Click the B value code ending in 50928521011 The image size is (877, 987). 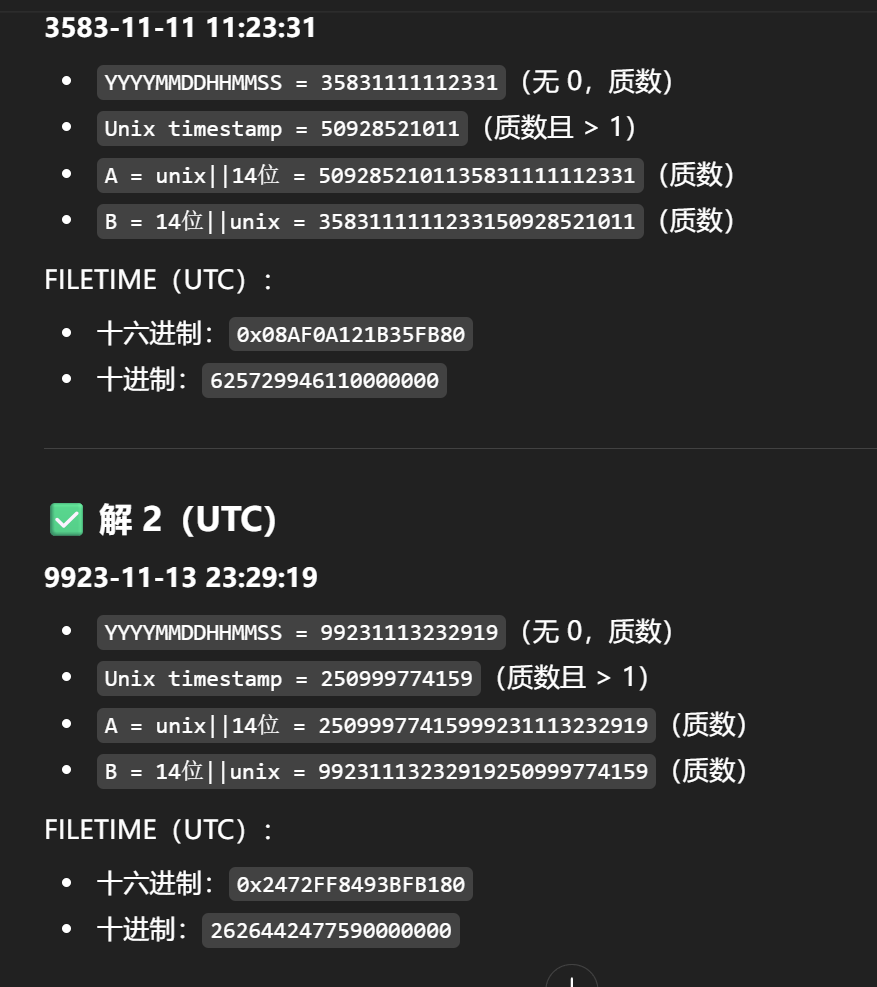point(370,221)
